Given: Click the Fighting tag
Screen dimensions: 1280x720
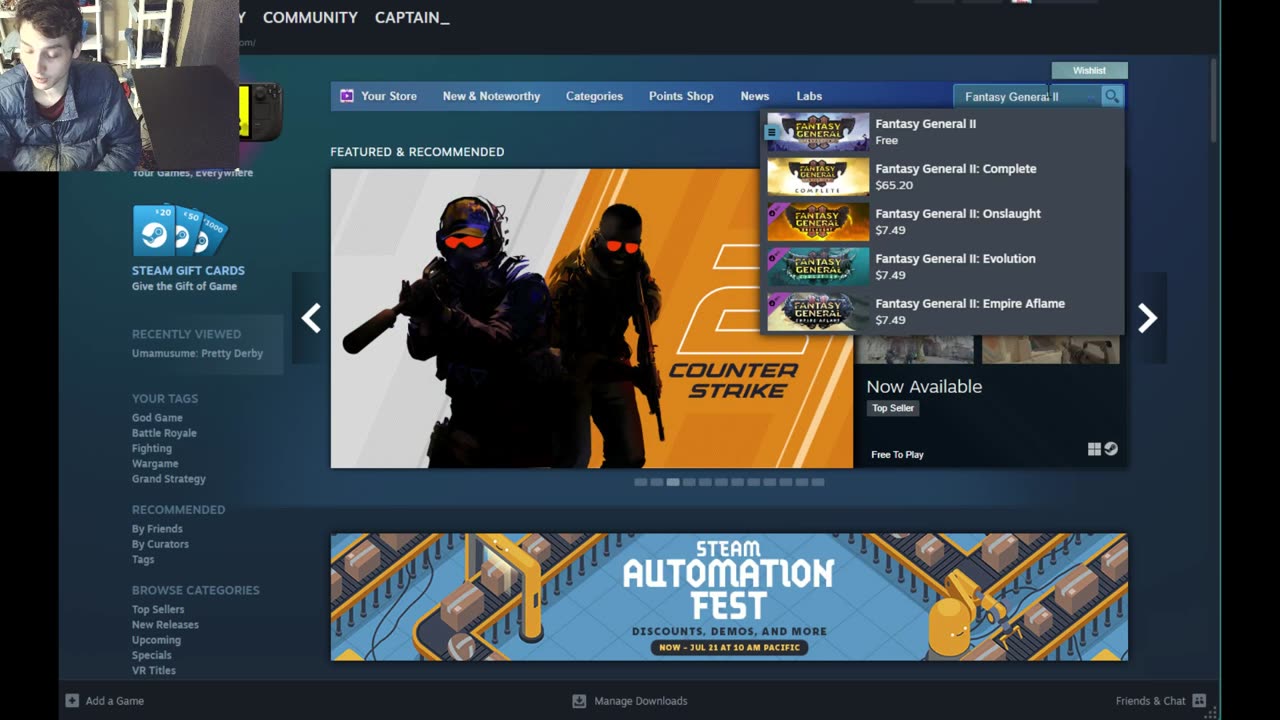Looking at the screenshot, I should click(152, 448).
